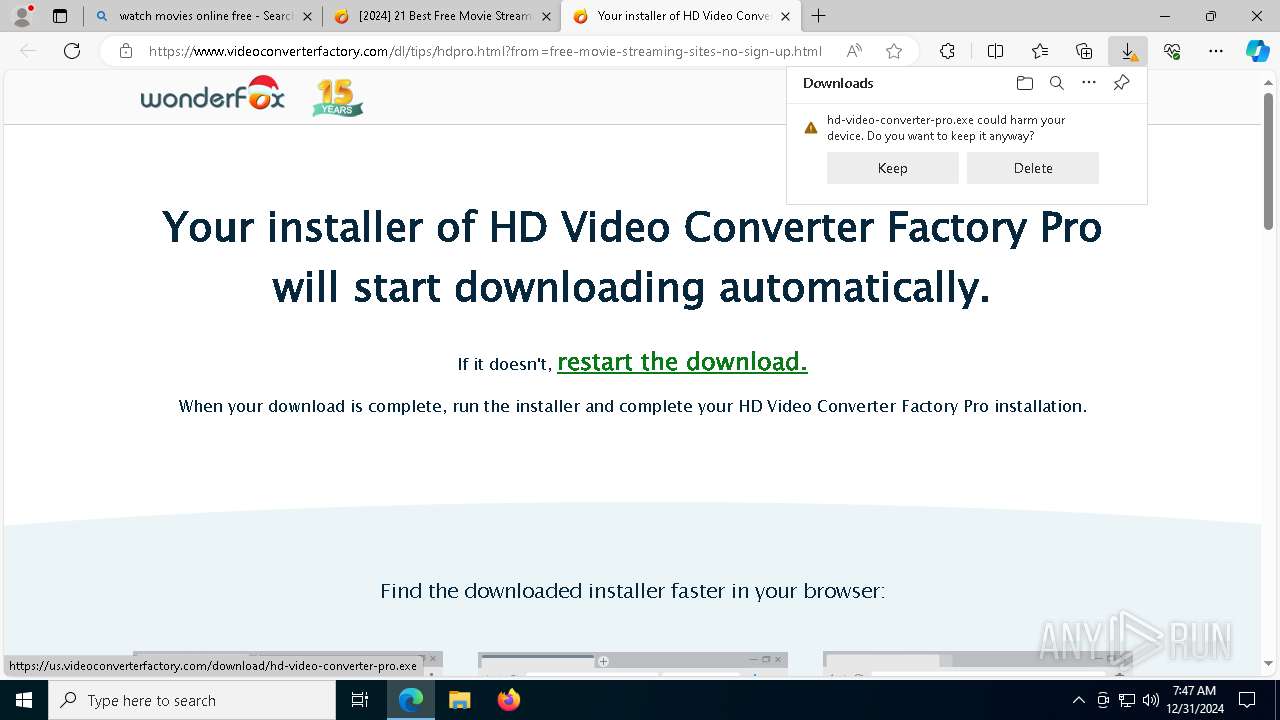The height and width of the screenshot is (720, 1280).
Task: Open File Explorer from taskbar
Action: point(459,700)
